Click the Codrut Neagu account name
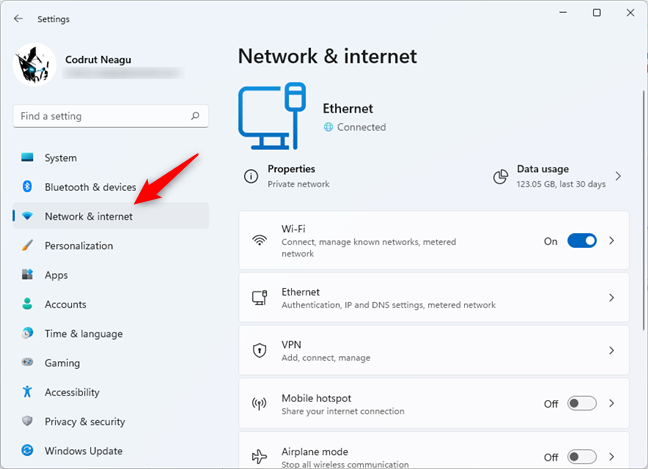648x469 pixels. [x=98, y=60]
